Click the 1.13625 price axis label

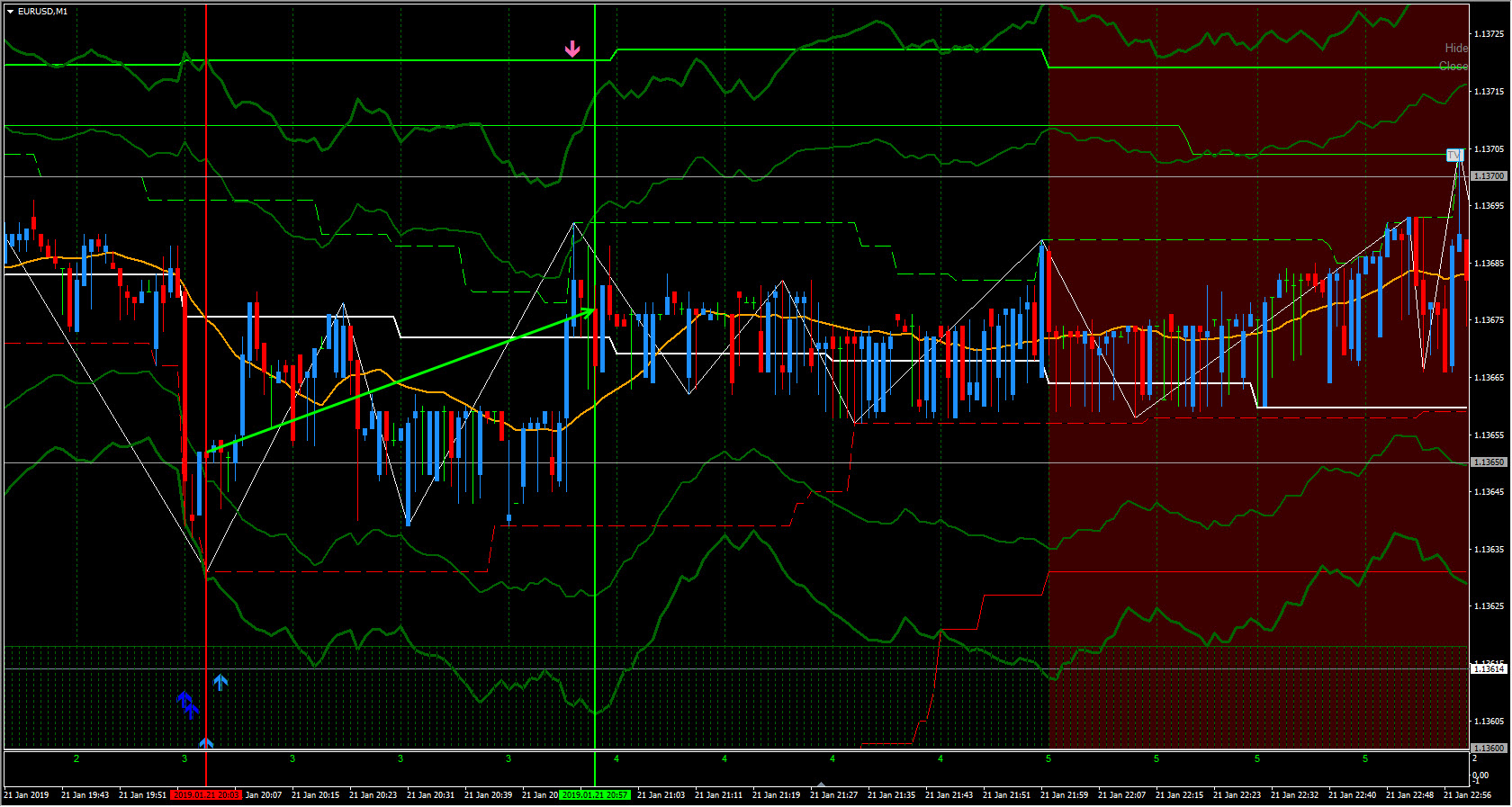tap(1489, 606)
